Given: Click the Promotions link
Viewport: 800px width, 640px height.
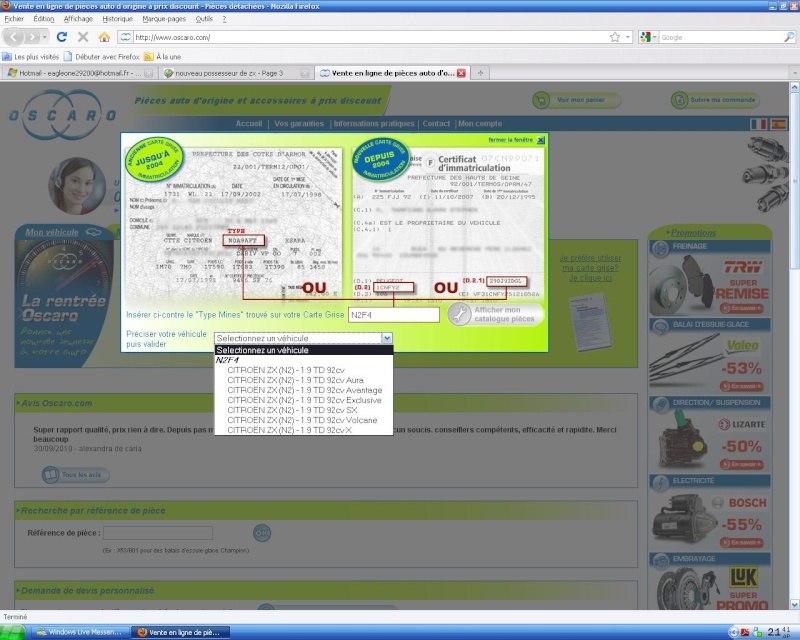Looking at the screenshot, I should (x=693, y=233).
